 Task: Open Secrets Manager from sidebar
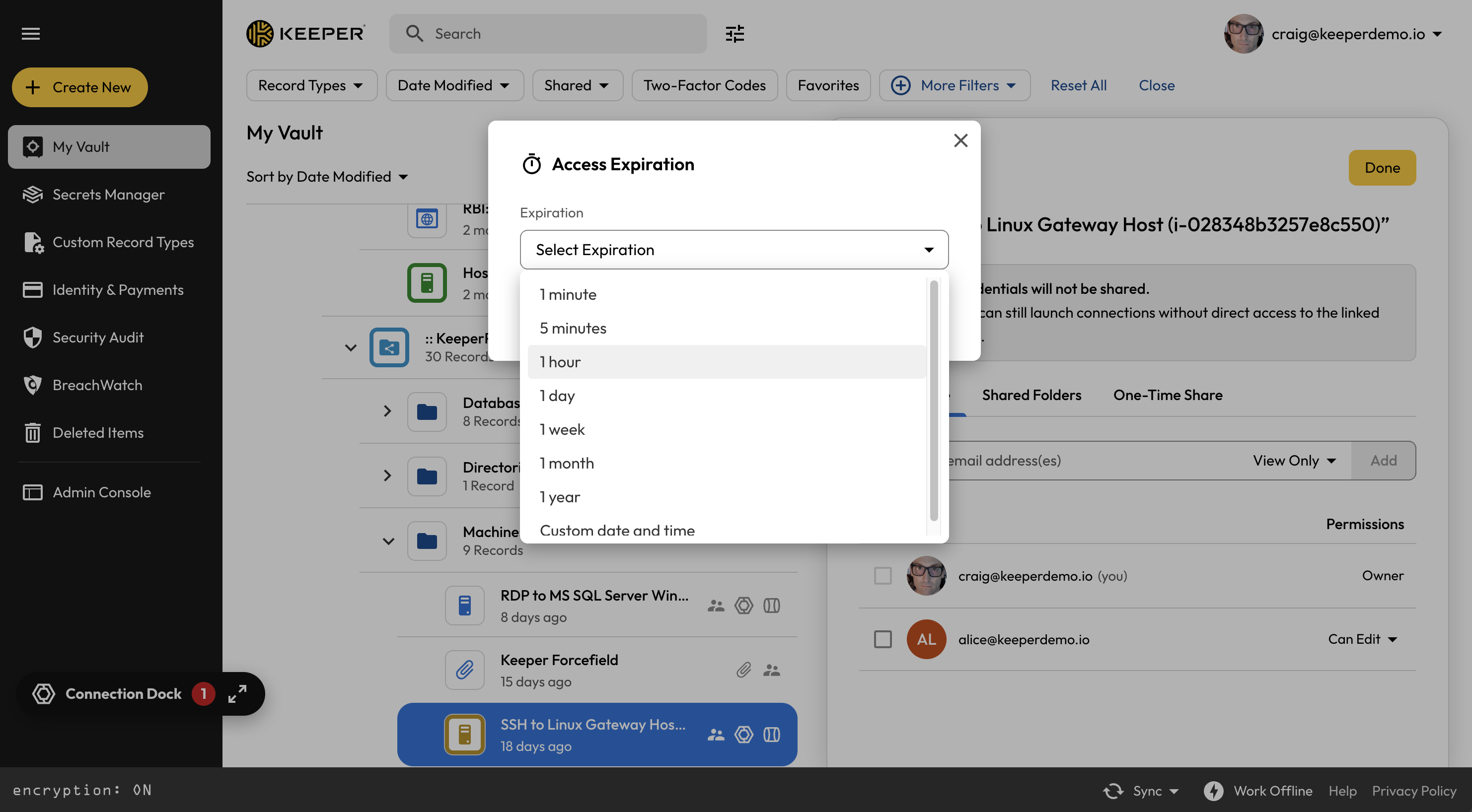click(108, 194)
